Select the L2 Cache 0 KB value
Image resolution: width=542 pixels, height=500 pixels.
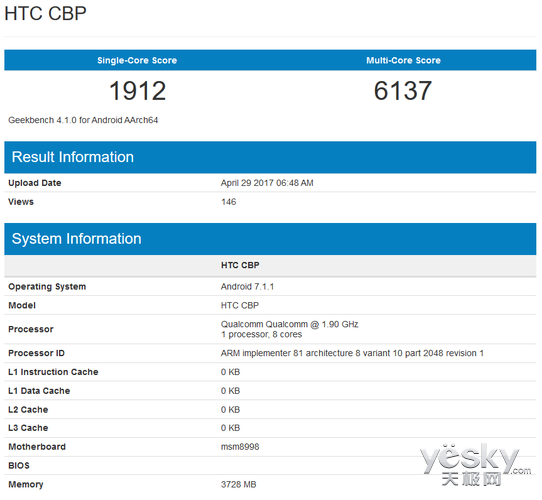click(x=231, y=410)
